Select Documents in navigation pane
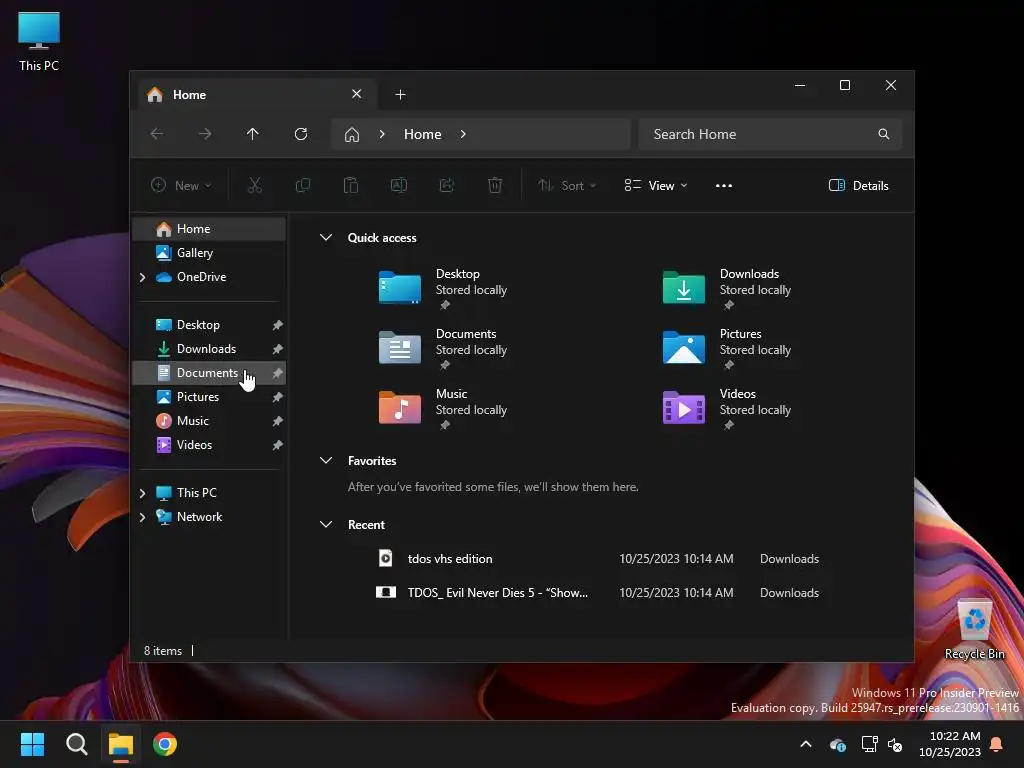Screen dimensions: 1024x768 coord(209,373)
